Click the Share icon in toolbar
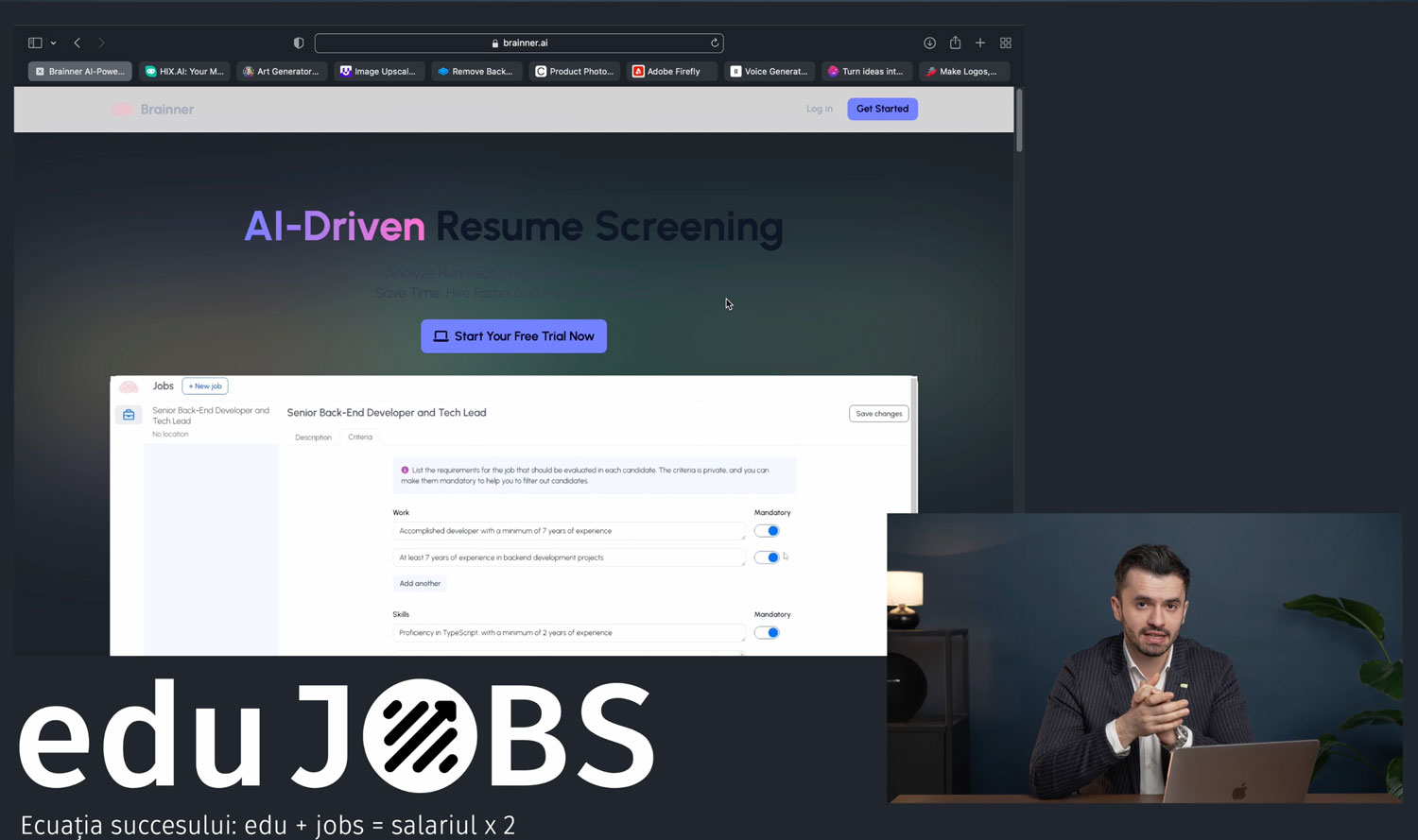 tap(955, 43)
